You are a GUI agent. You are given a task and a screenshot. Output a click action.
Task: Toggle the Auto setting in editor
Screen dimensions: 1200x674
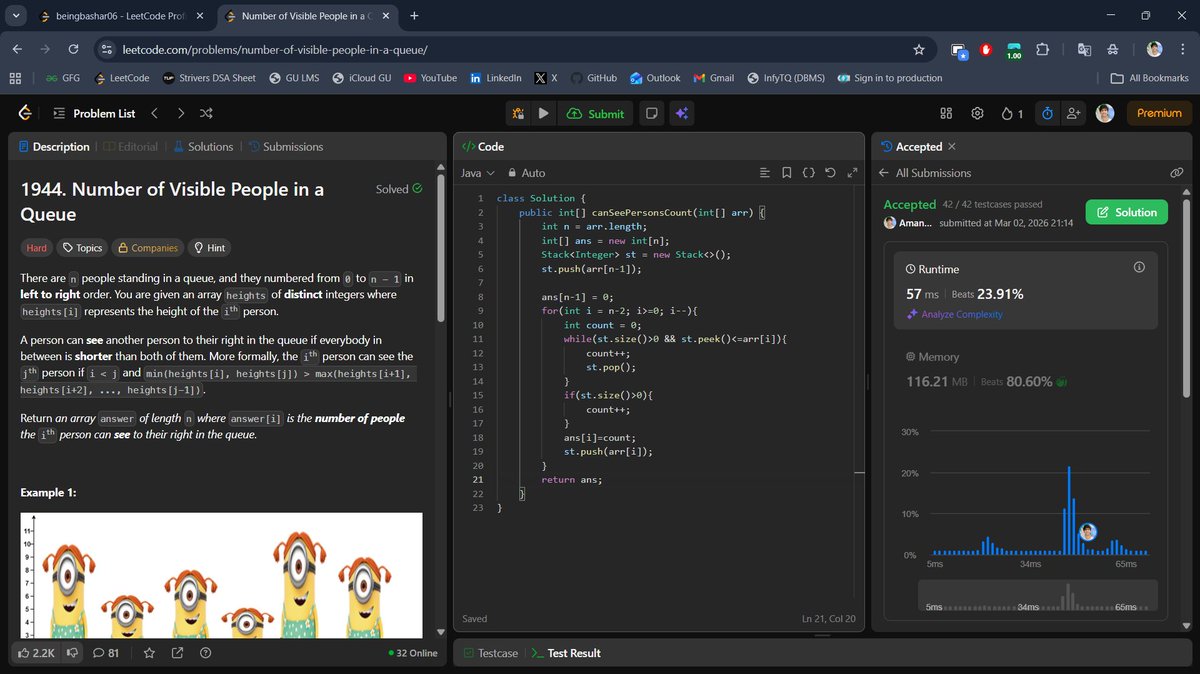pyautogui.click(x=527, y=173)
